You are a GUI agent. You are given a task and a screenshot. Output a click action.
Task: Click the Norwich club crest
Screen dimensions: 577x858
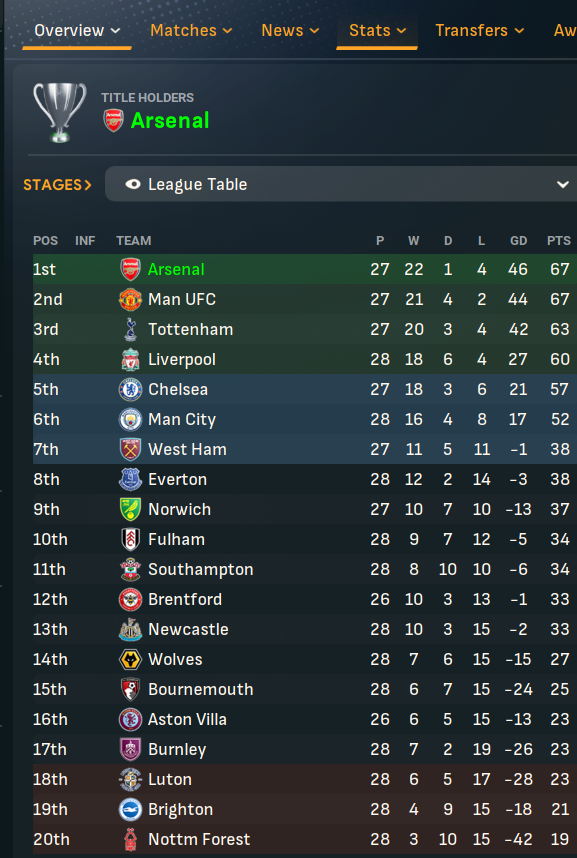click(130, 509)
